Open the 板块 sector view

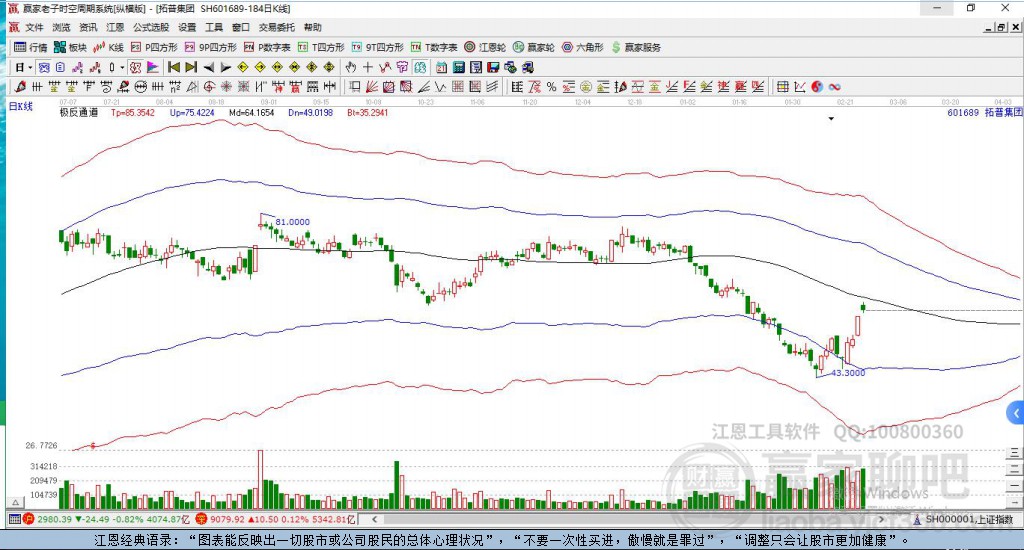71,47
